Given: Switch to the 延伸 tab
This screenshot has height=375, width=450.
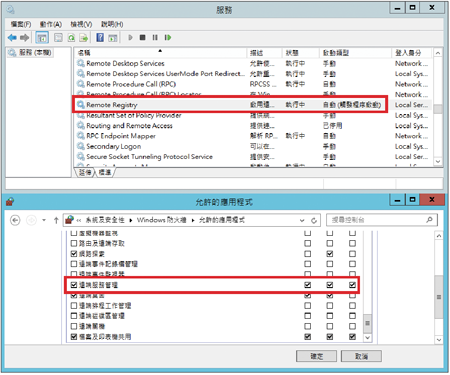Looking at the screenshot, I should click(x=85, y=172).
